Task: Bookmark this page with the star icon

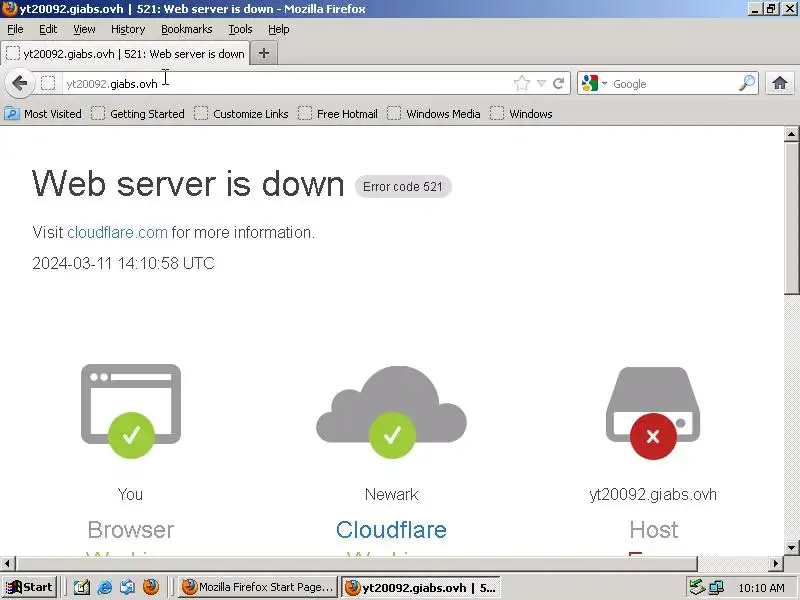Action: tap(521, 83)
